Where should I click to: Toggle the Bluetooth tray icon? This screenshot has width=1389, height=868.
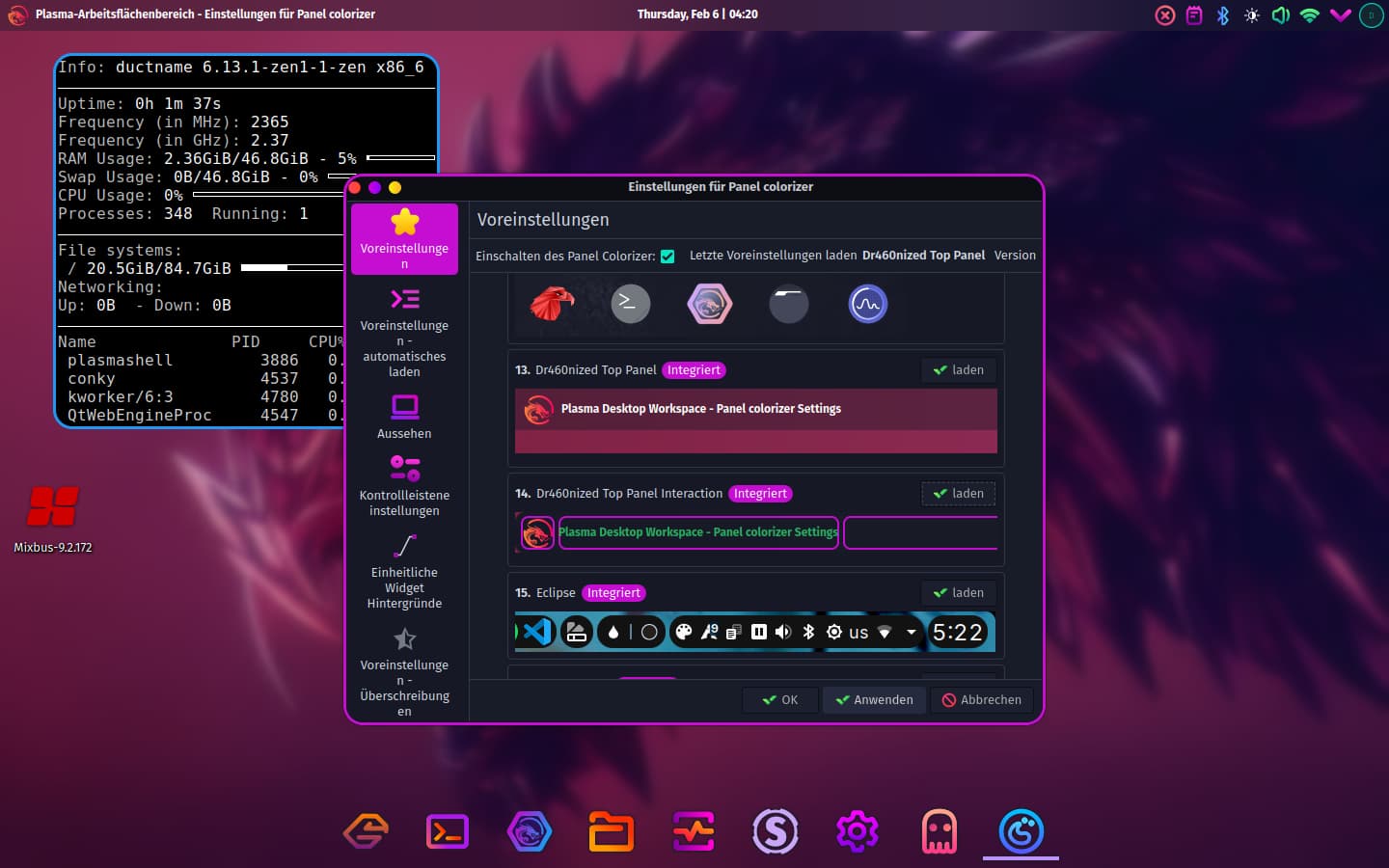(1223, 15)
